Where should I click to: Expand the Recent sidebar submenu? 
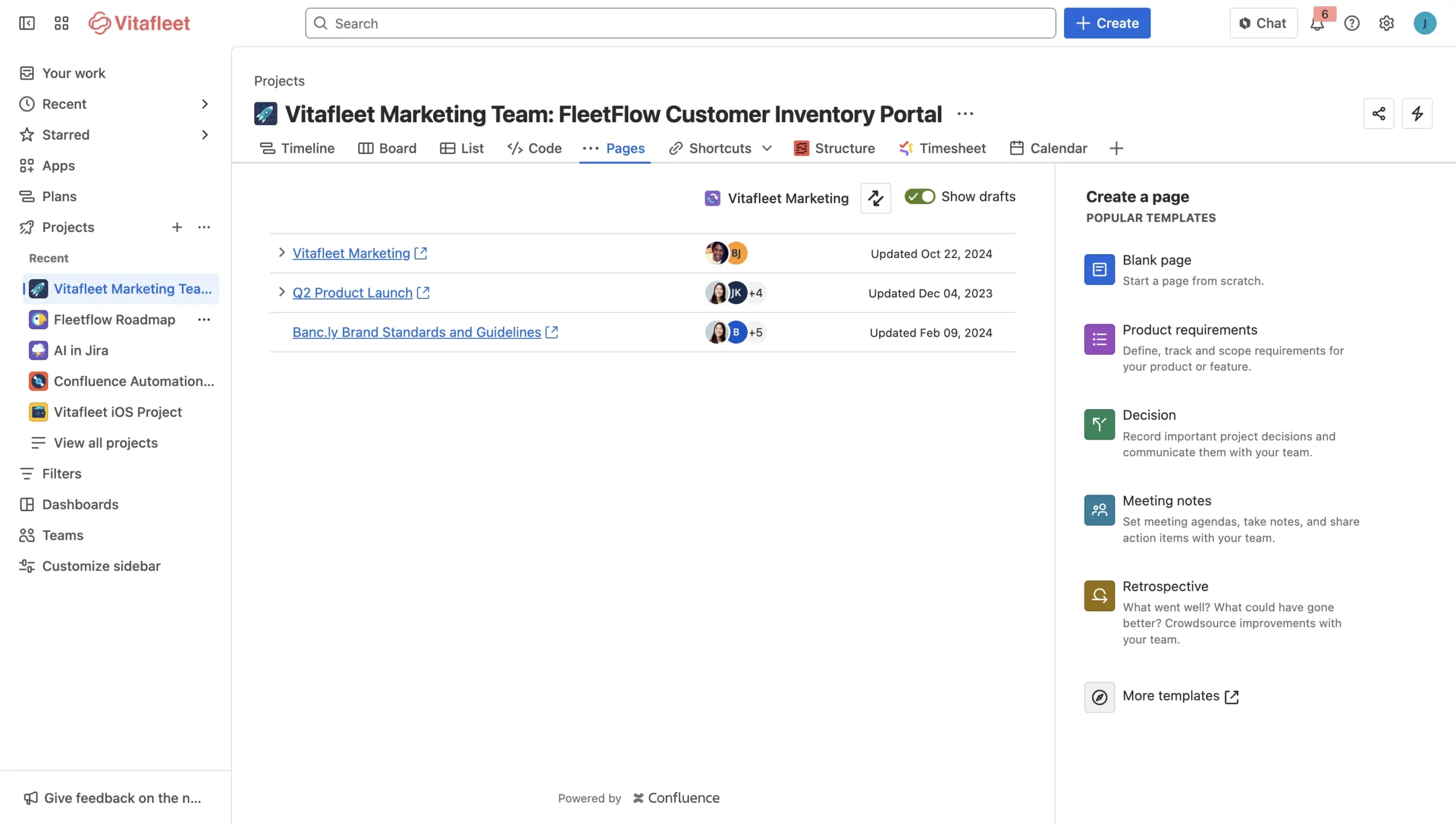click(205, 104)
